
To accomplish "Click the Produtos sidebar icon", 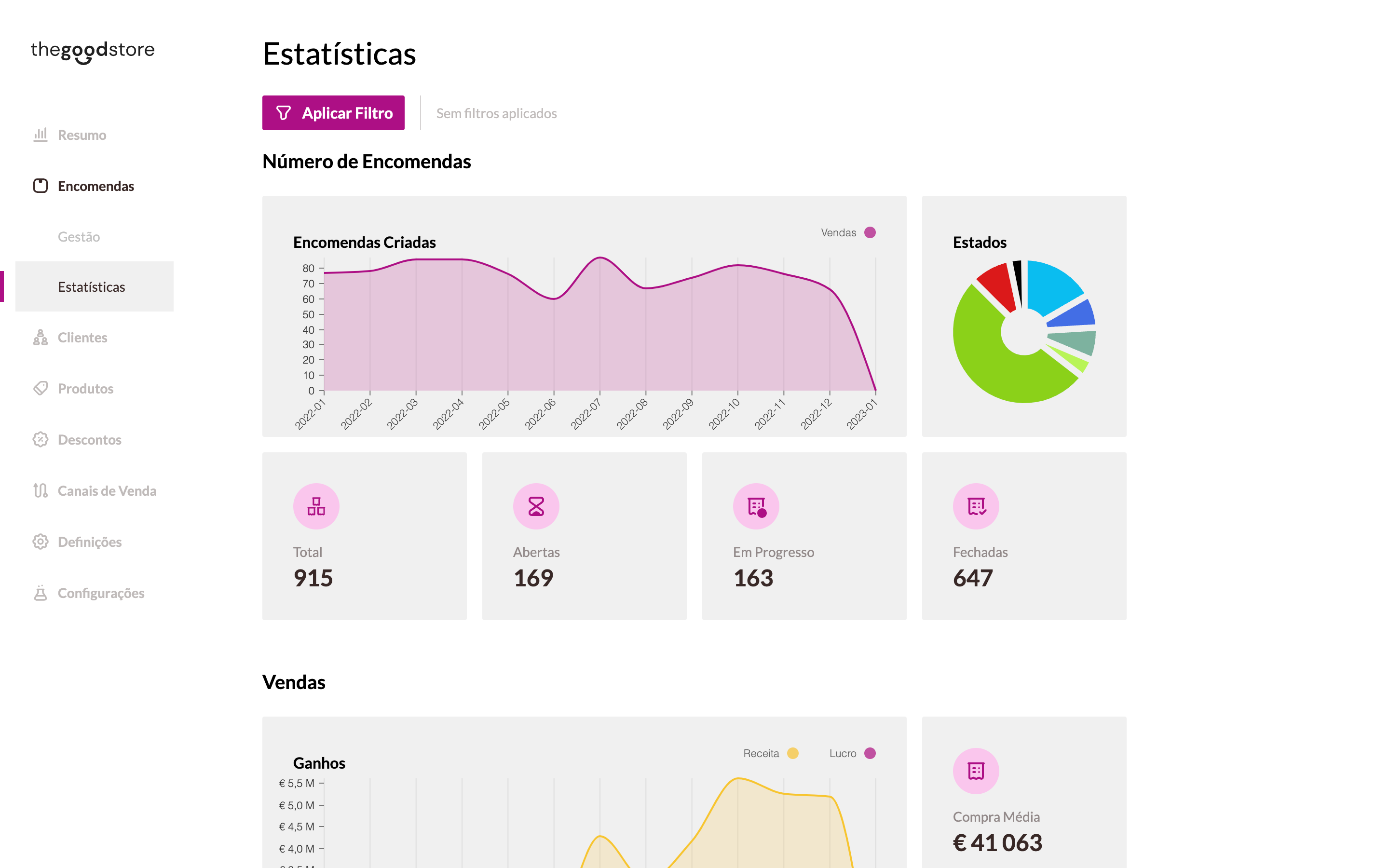I will (x=40, y=388).
